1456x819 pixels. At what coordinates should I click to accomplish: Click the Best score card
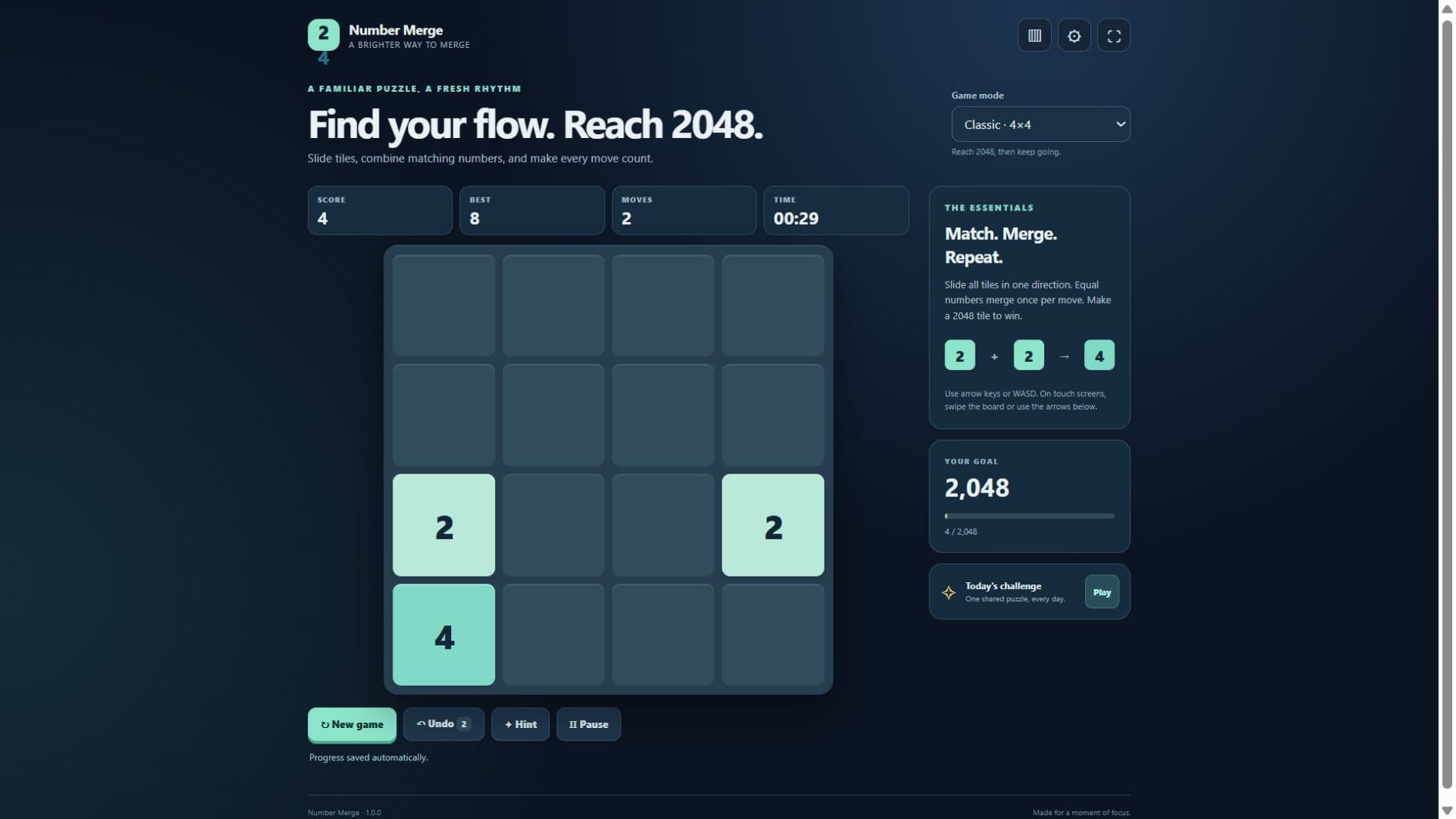[532, 211]
